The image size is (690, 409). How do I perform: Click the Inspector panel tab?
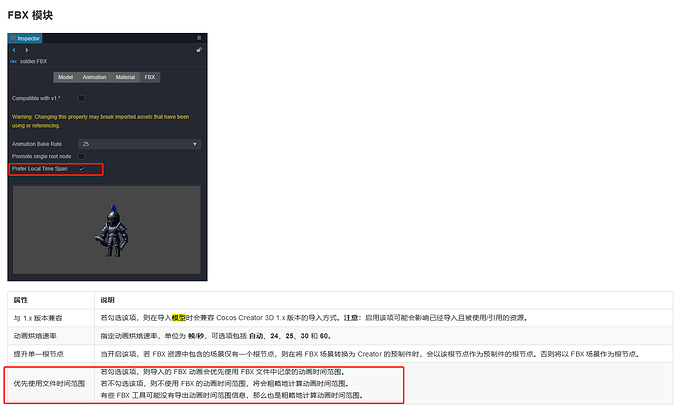[x=25, y=38]
